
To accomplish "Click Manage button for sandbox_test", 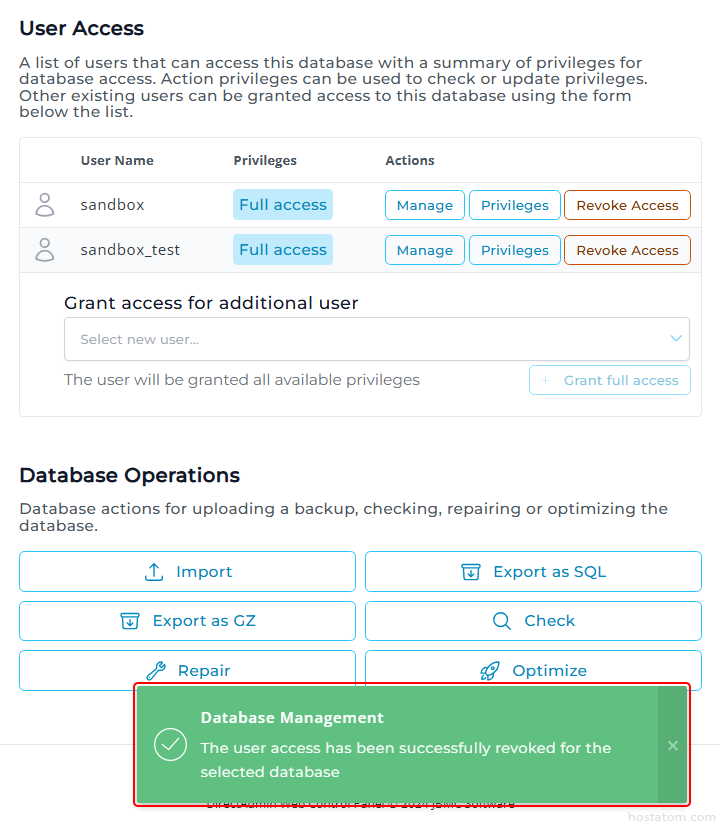I will click(x=424, y=250).
